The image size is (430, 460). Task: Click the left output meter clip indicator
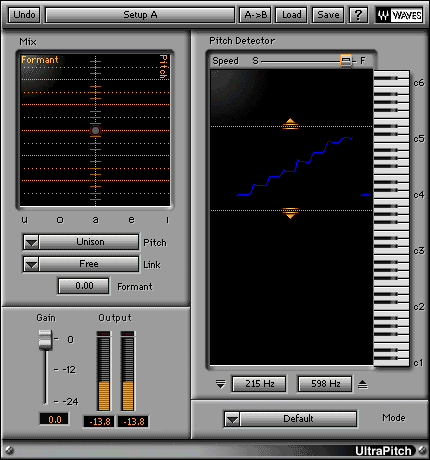coord(104,334)
